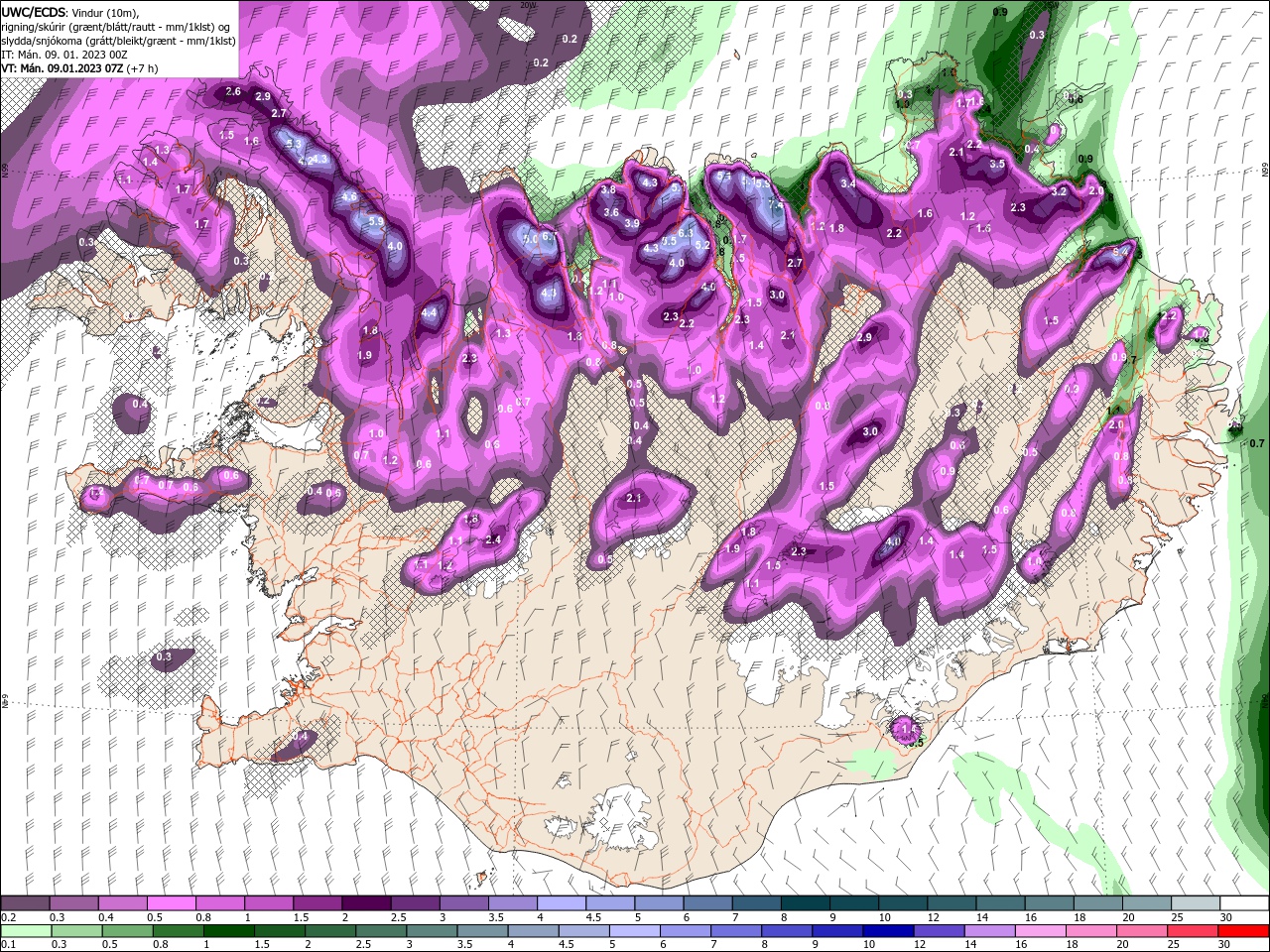
Task: Pick the navy blue 10 swatch in the lower legend bar
Action: (888, 931)
